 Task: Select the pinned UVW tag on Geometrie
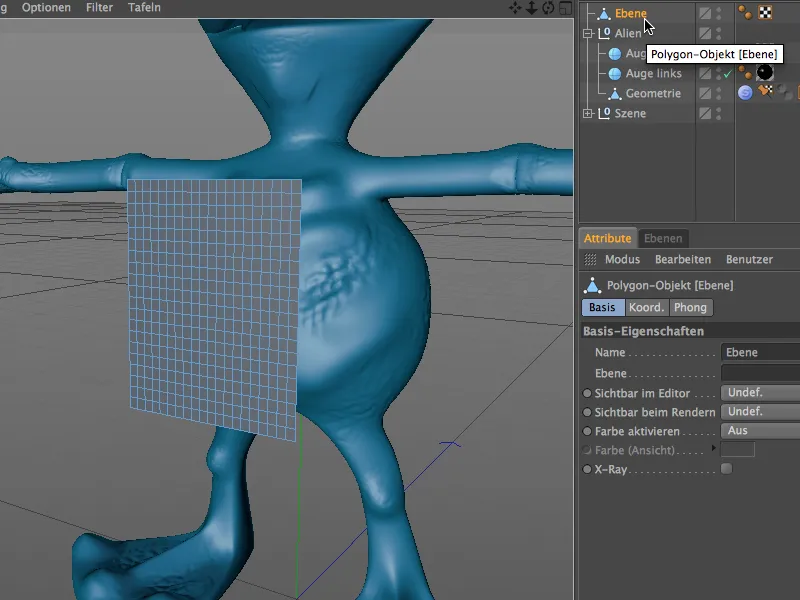pyautogui.click(x=765, y=92)
